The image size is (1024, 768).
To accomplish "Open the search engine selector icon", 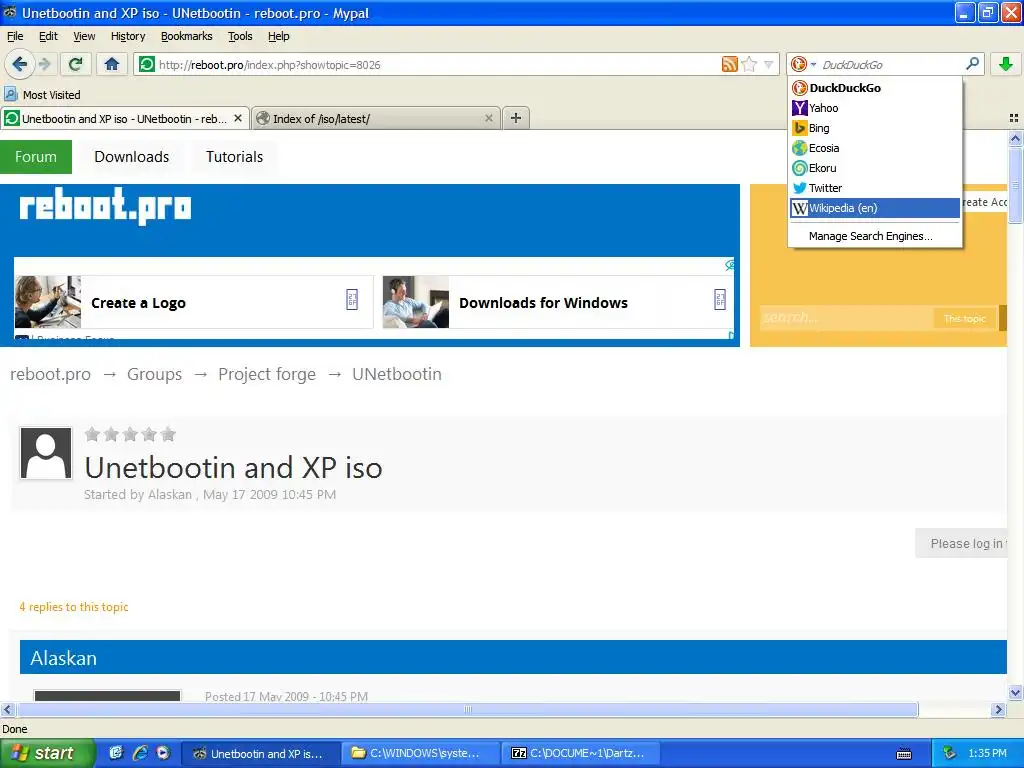I will 803,64.
